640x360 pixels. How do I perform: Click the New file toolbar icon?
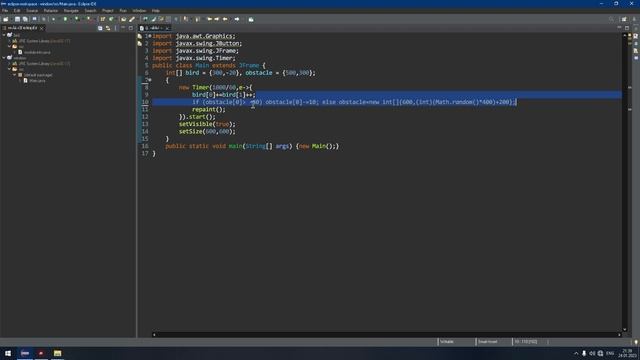6,19
